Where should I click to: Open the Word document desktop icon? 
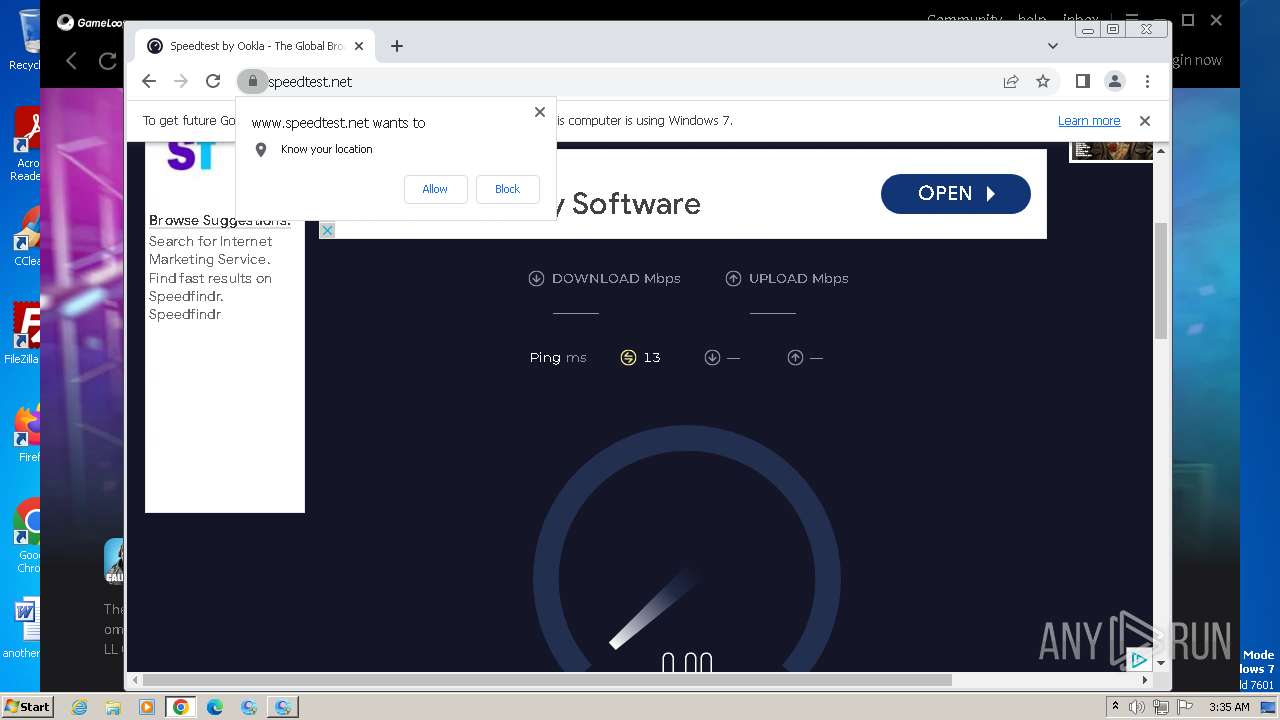point(24,628)
